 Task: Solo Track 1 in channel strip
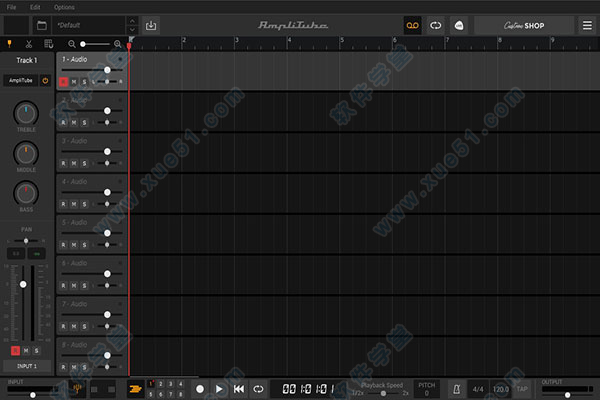point(36,351)
